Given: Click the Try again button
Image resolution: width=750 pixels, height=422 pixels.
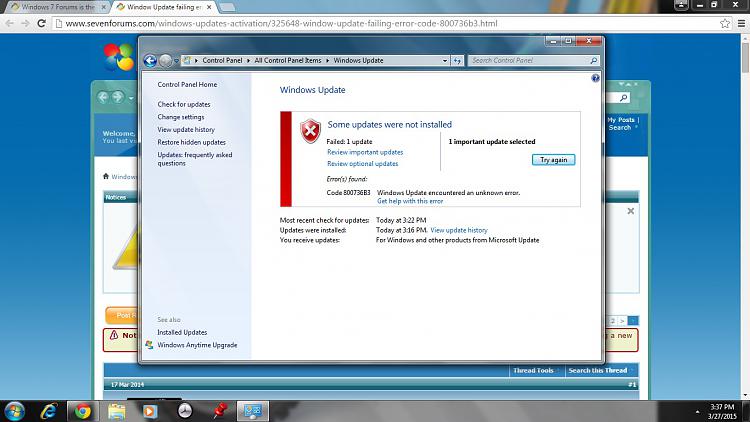Looking at the screenshot, I should click(x=553, y=160).
